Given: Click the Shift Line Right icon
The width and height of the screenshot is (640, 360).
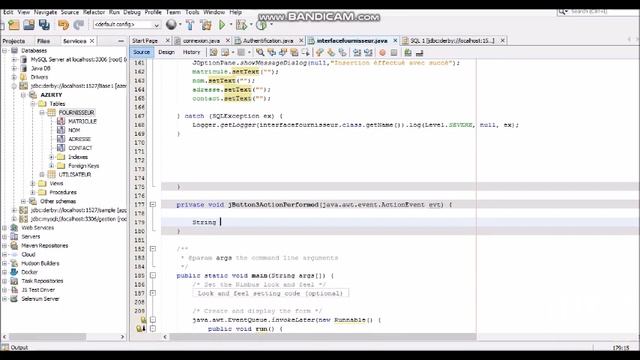Looking at the screenshot, I should 368,52.
